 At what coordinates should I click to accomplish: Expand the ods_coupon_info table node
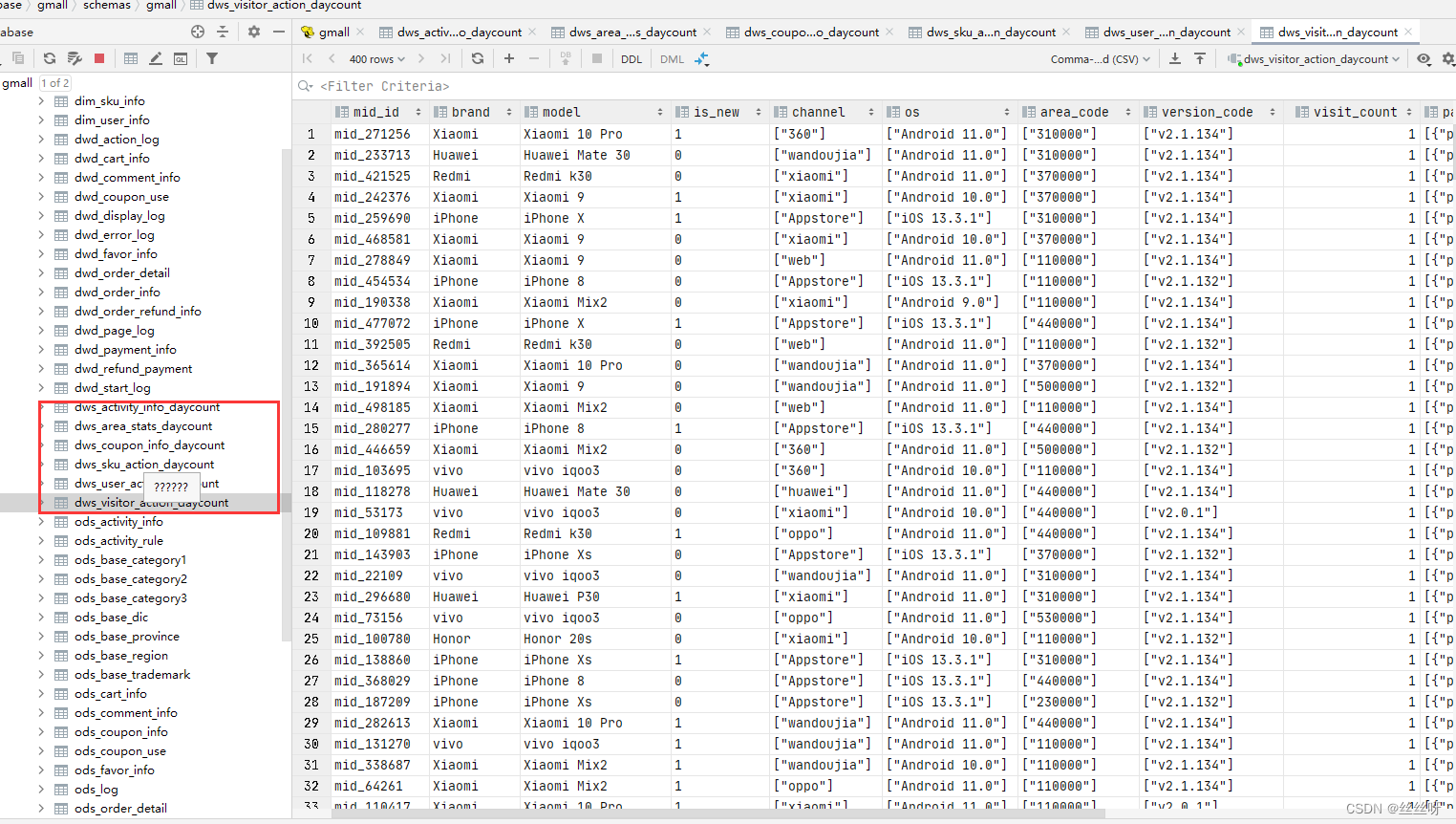(41, 731)
